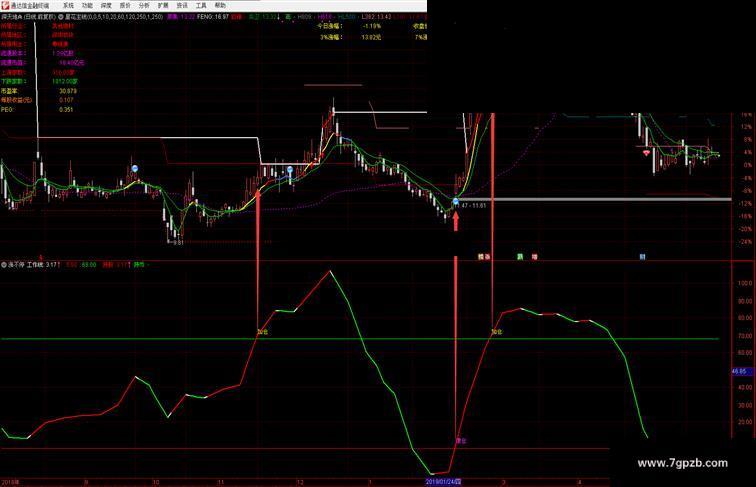
Task: Click the 建仓 label near the indicator bottom
Action: 461,440
